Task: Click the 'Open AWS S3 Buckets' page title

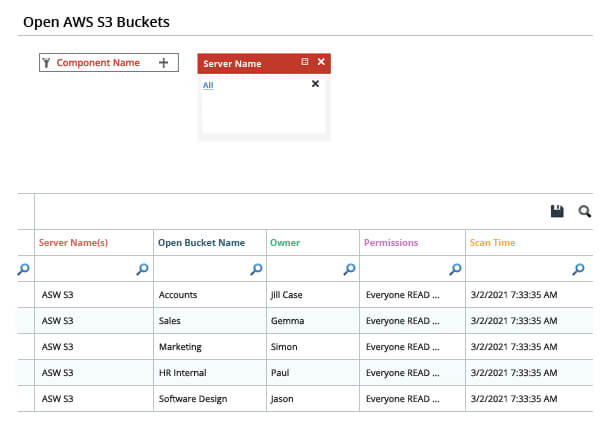Action: click(96, 22)
